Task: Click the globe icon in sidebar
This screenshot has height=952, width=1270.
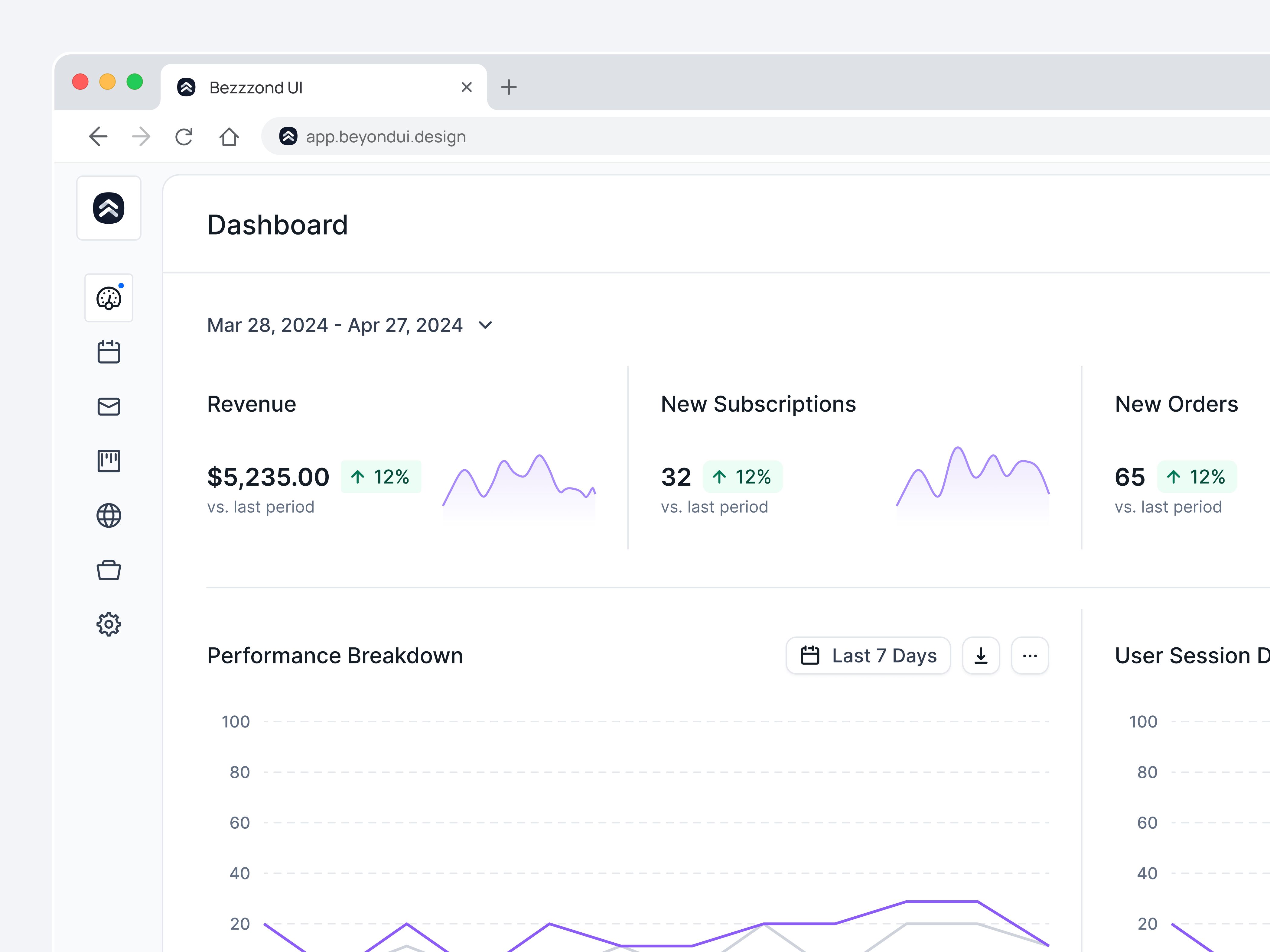Action: point(109,515)
